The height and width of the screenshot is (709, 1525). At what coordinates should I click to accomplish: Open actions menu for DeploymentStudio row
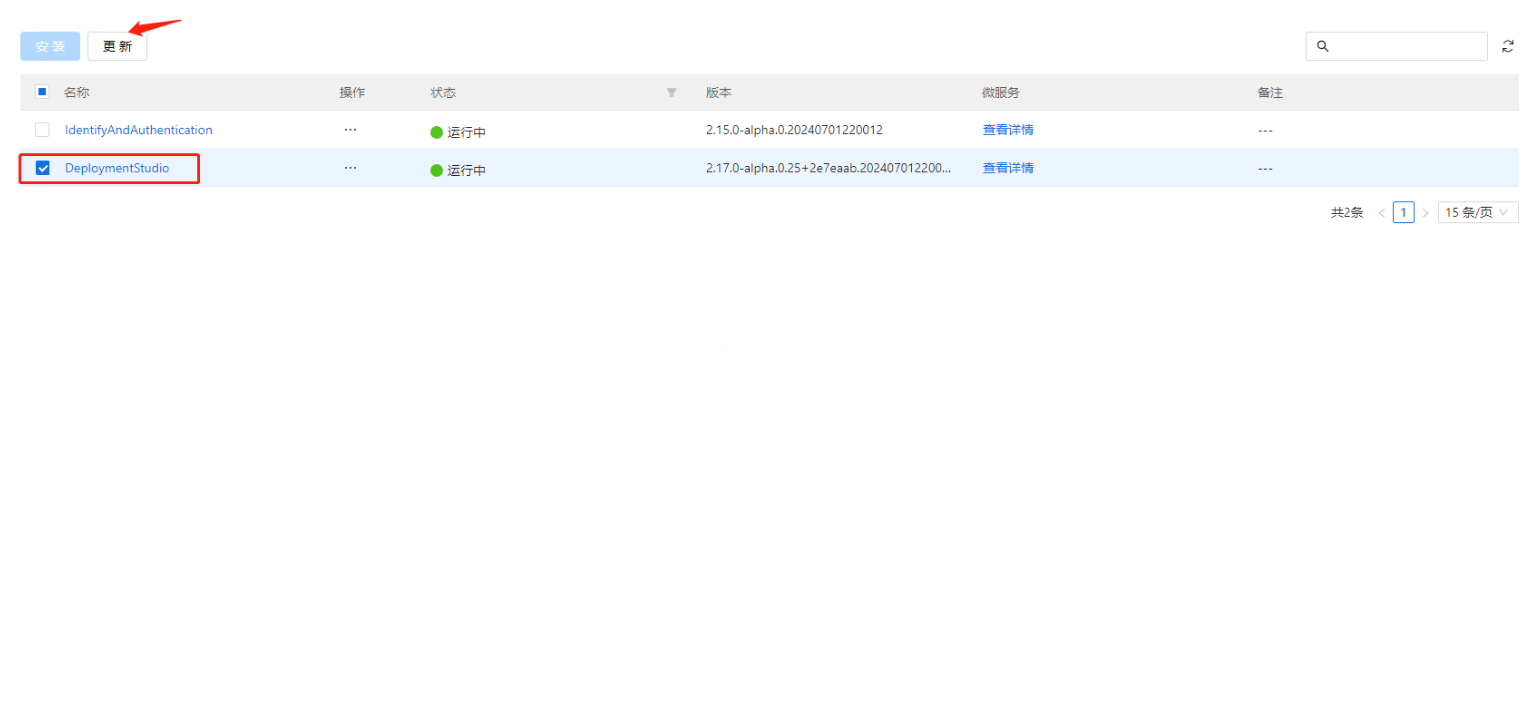coord(350,167)
